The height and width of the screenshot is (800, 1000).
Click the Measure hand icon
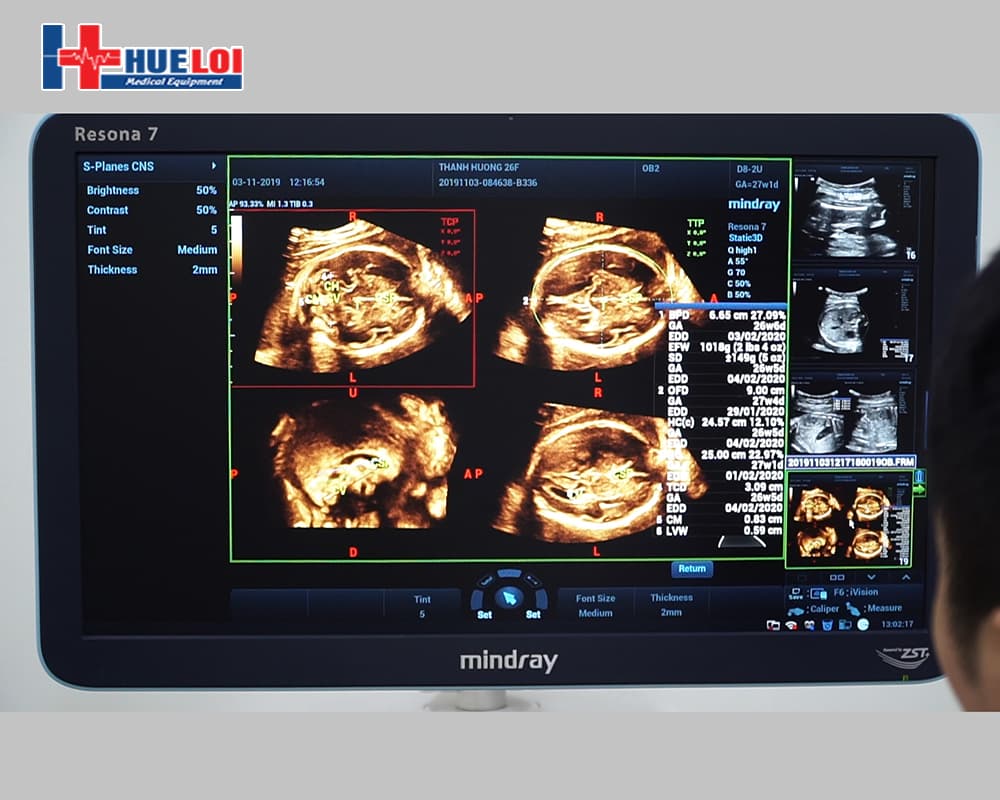click(x=854, y=608)
